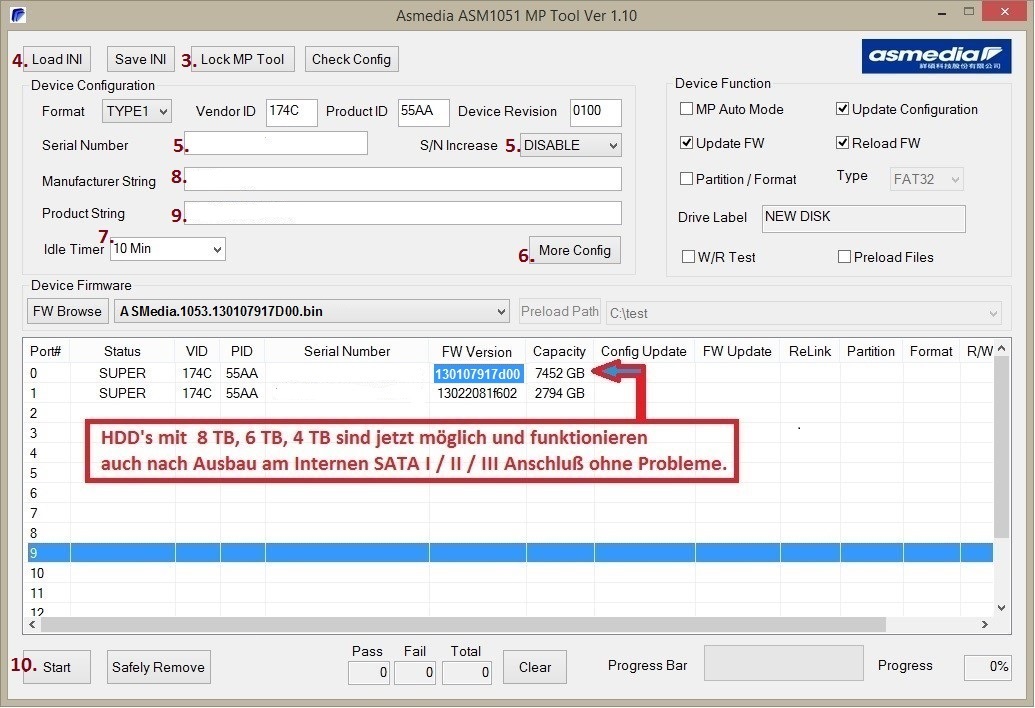Click the Manufacturer String field
Image resolution: width=1035 pixels, height=708 pixels.
pos(403,179)
